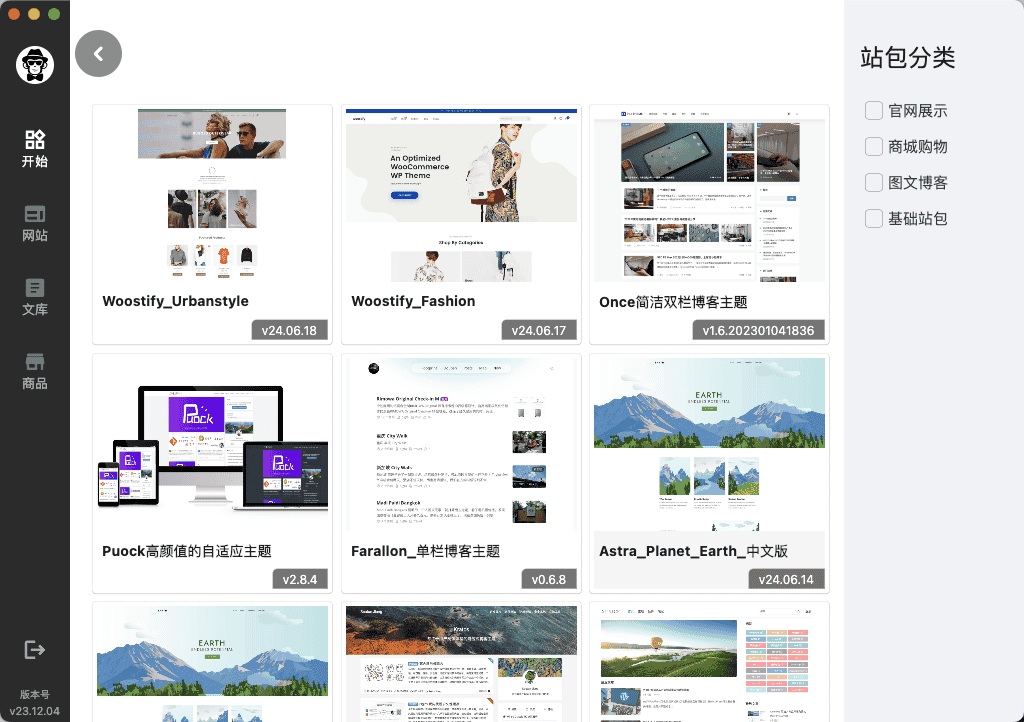
Task: Open the monkey avatar profile
Action: coord(35,65)
